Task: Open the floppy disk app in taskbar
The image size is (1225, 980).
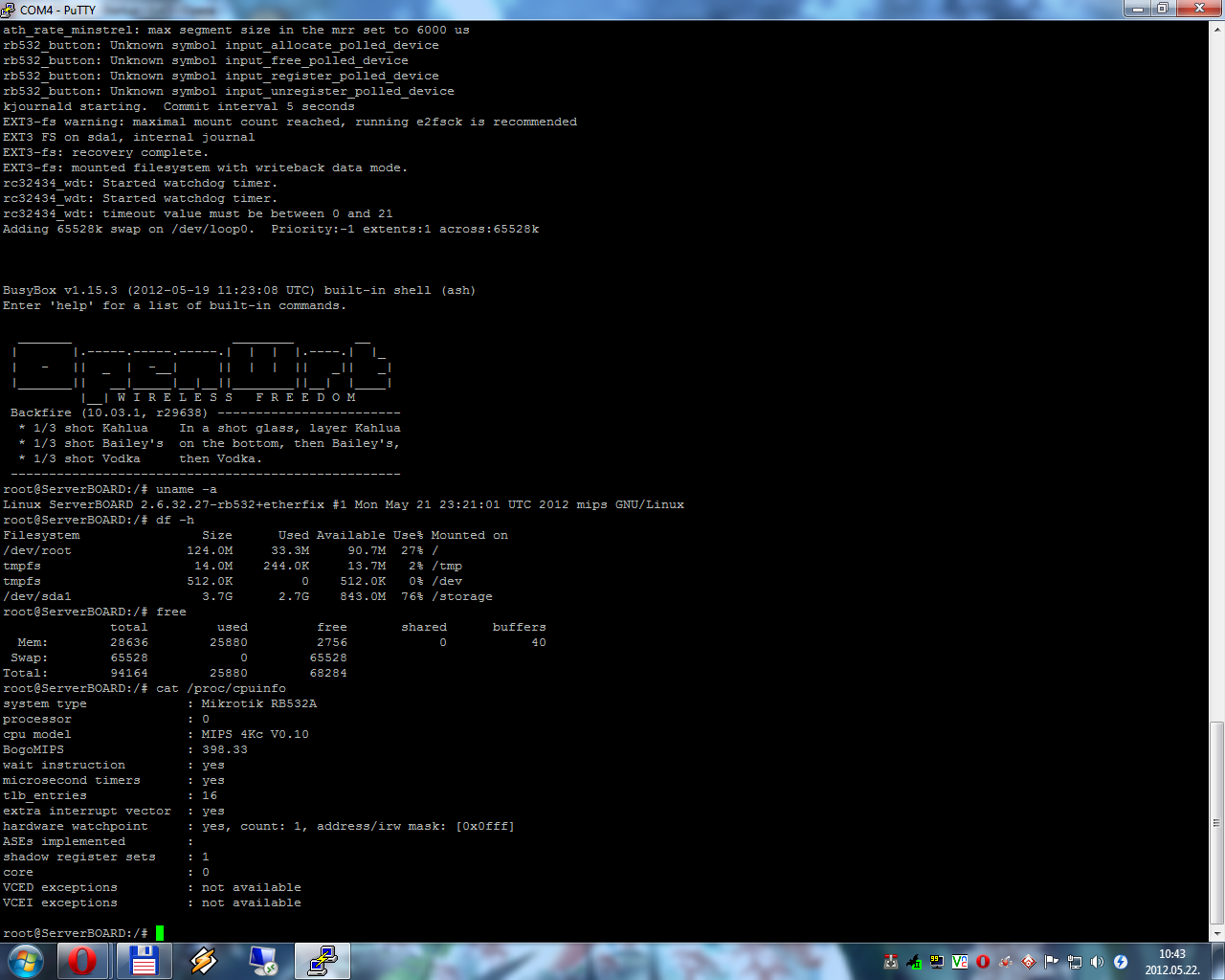Action: tap(144, 961)
